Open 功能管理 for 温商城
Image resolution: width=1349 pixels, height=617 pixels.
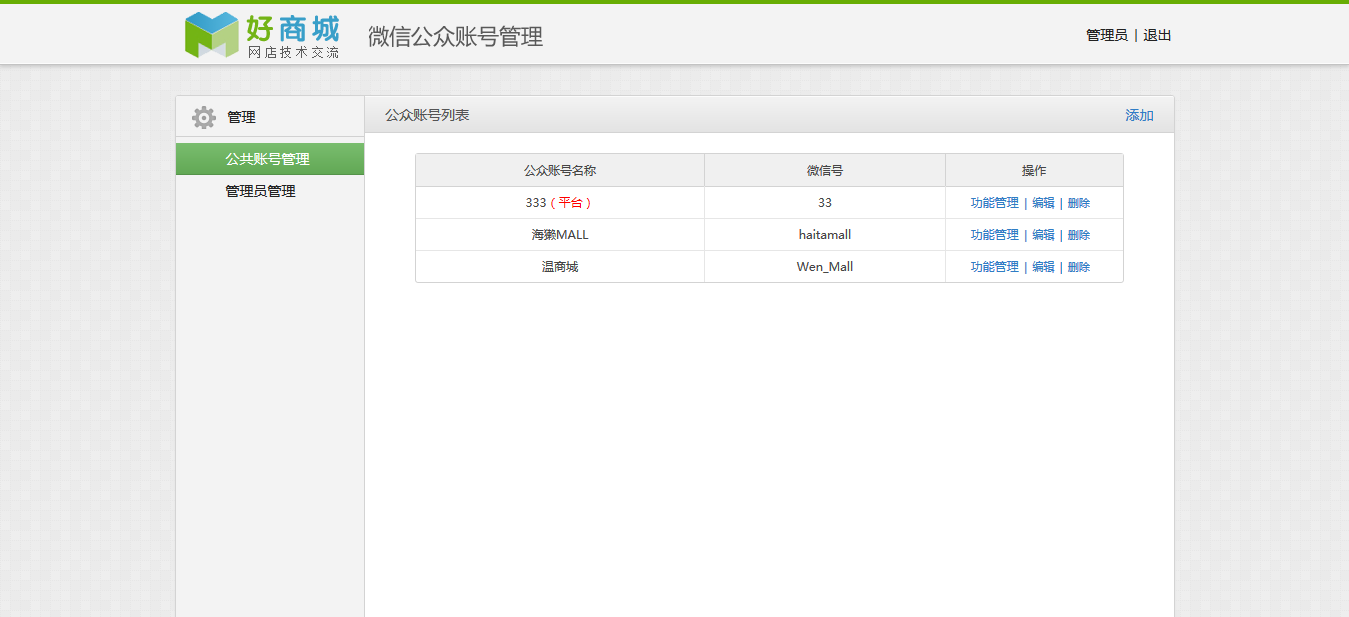[x=994, y=267]
